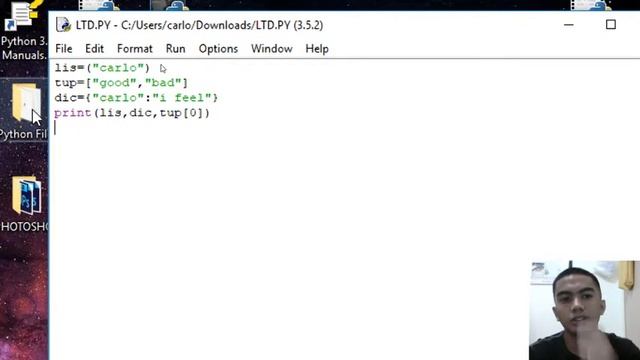
Task: Click the IDLE Python icon in title bar
Action: (x=63, y=25)
